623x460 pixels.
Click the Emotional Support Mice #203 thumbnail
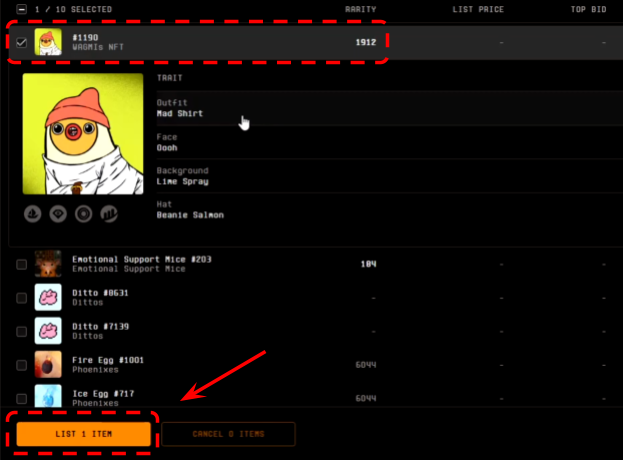[48, 264]
